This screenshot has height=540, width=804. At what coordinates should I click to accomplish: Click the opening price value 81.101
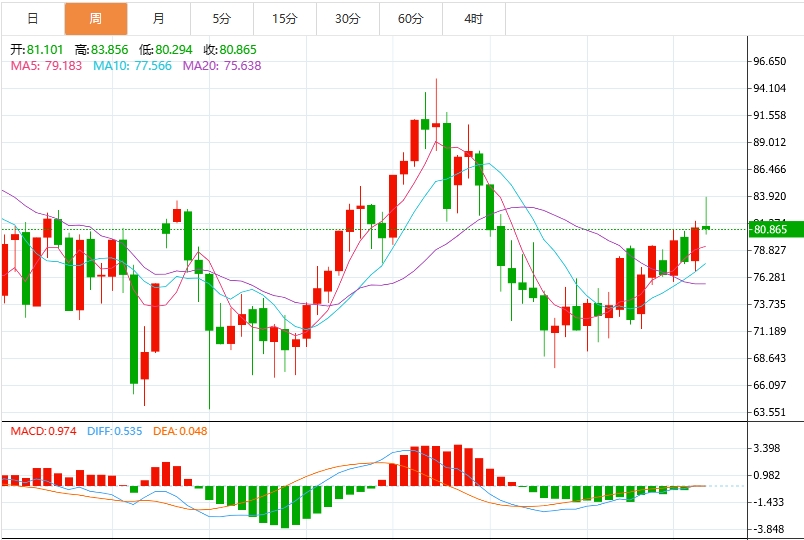[45, 50]
